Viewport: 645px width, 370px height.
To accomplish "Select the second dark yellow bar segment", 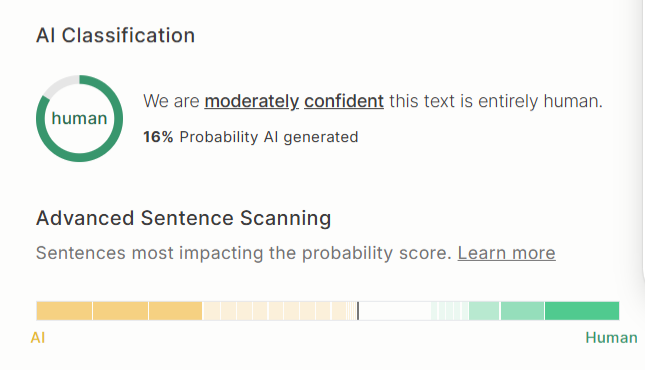I will (x=121, y=311).
